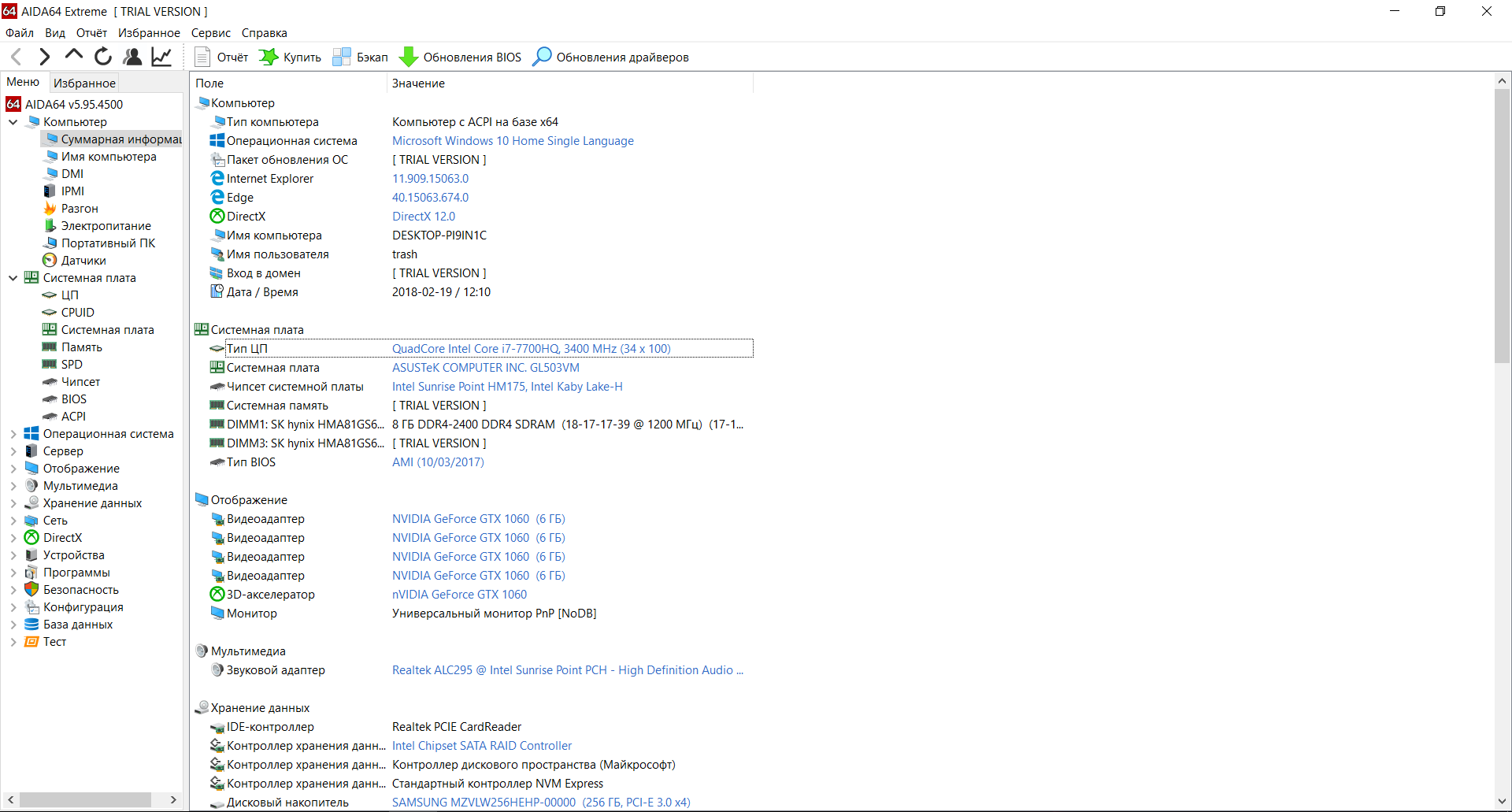Screen dimensions: 1512x812
Task: Select CPUID item in the tree
Action: 77,313
